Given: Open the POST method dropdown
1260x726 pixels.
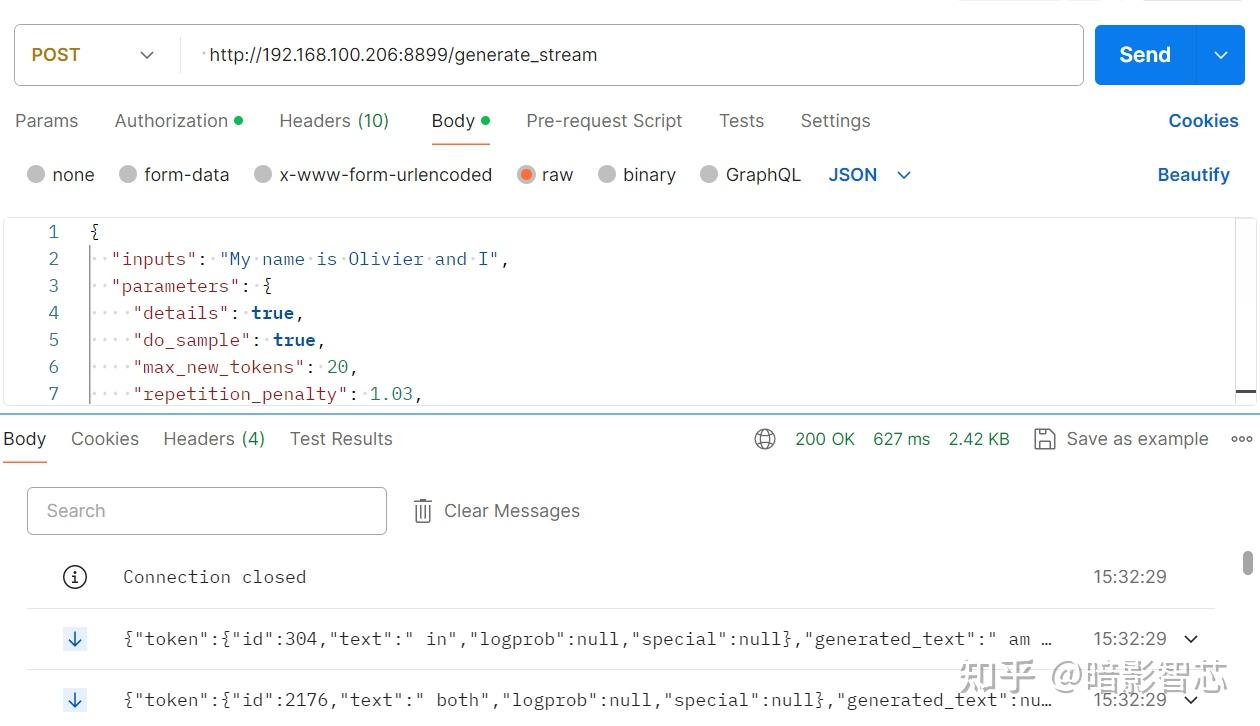Looking at the screenshot, I should tap(96, 55).
